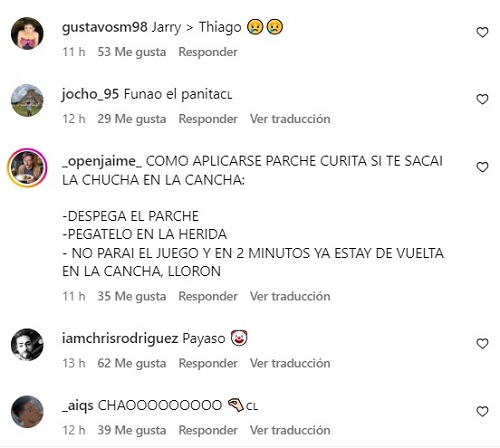Reply to _openjaime_'s long comment

pos(208,296)
